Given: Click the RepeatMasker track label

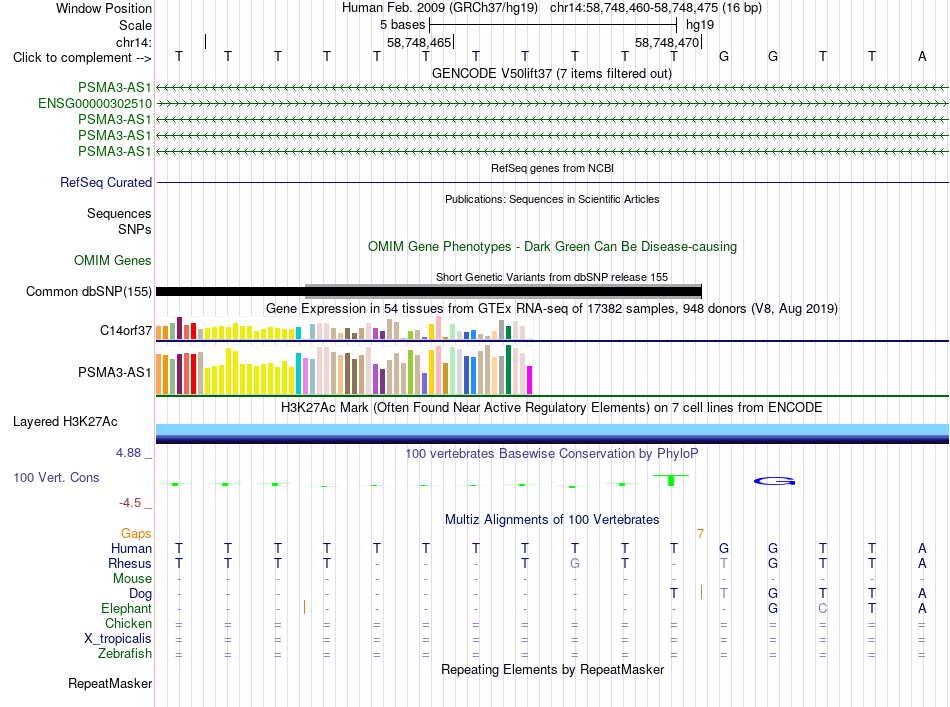Looking at the screenshot, I should (110, 683).
